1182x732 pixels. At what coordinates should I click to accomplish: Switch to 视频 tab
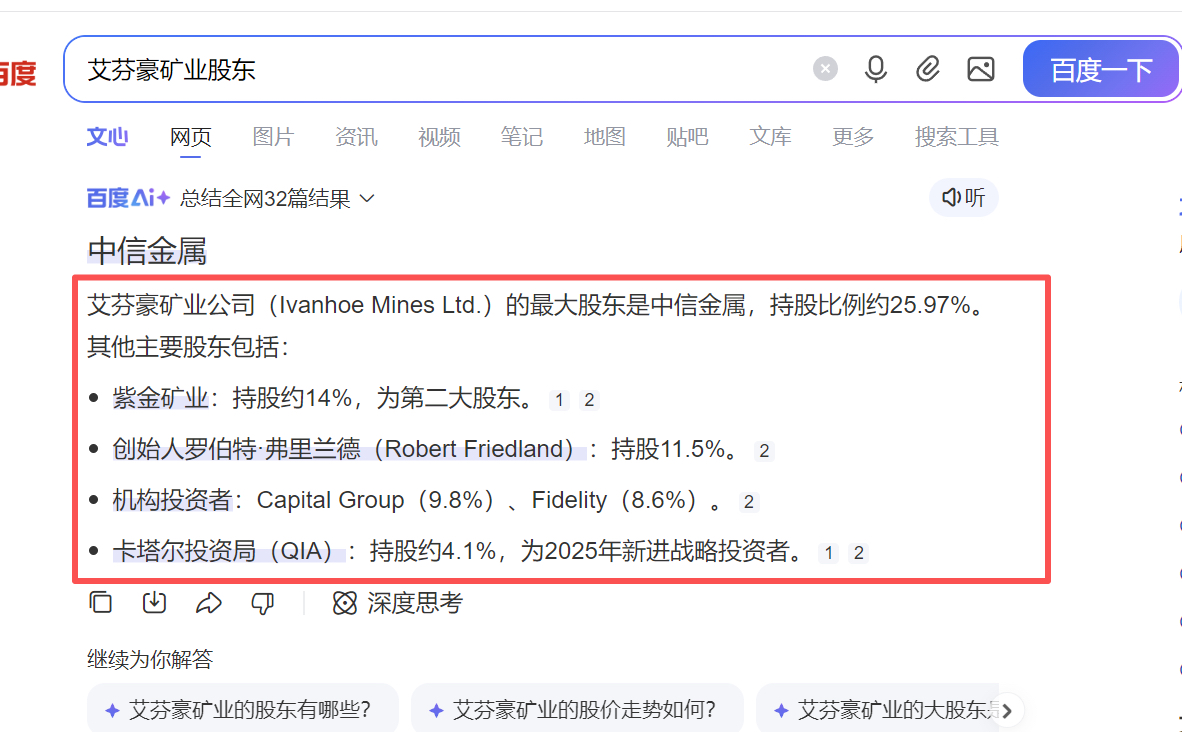pos(439,136)
